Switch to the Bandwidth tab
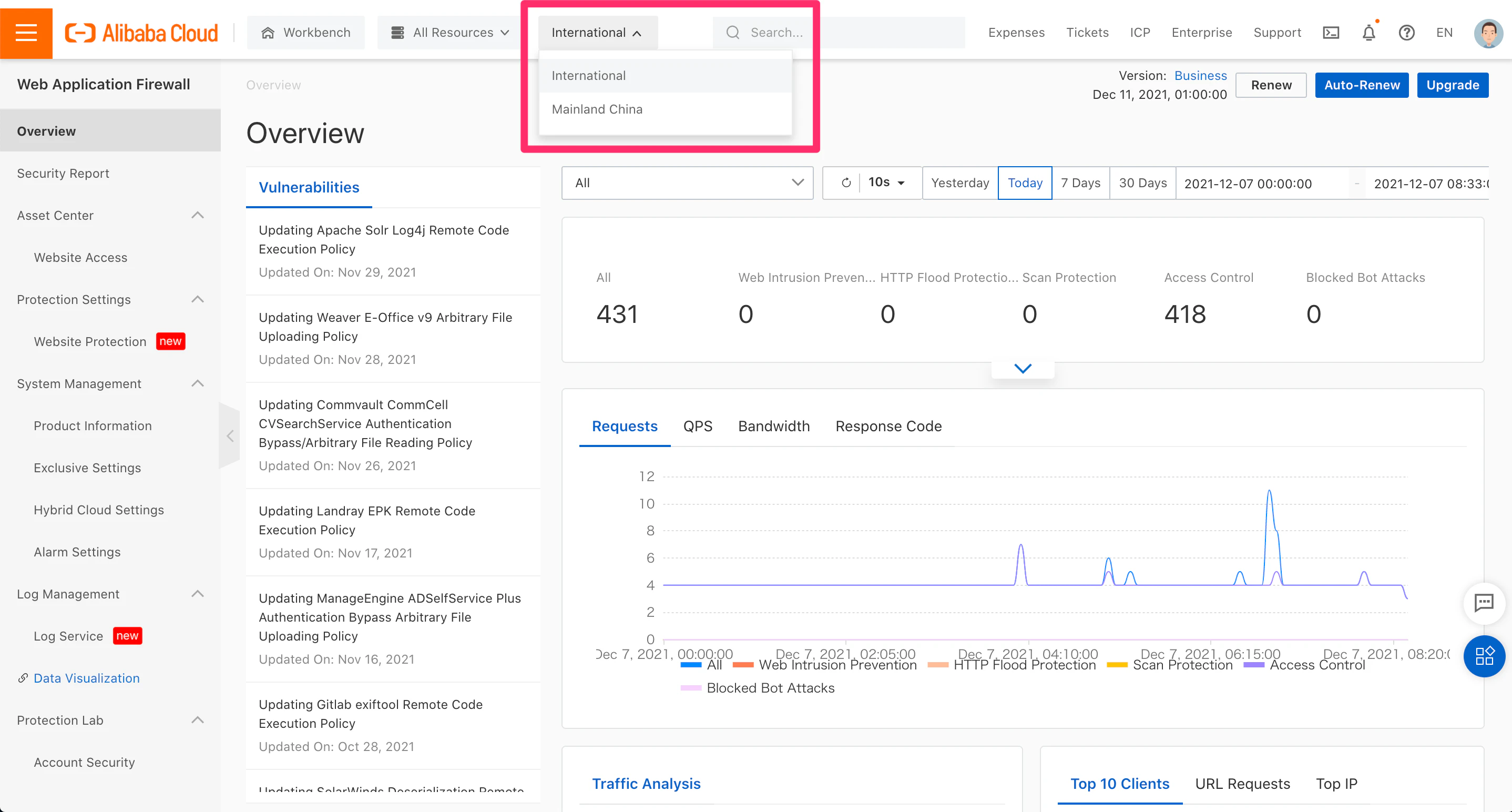1512x812 pixels. pos(773,427)
